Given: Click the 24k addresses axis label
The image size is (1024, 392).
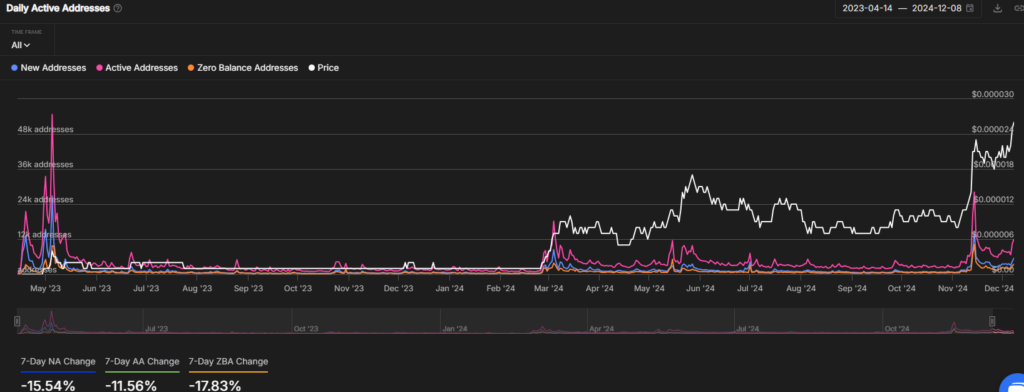Looking at the screenshot, I should coord(46,199).
